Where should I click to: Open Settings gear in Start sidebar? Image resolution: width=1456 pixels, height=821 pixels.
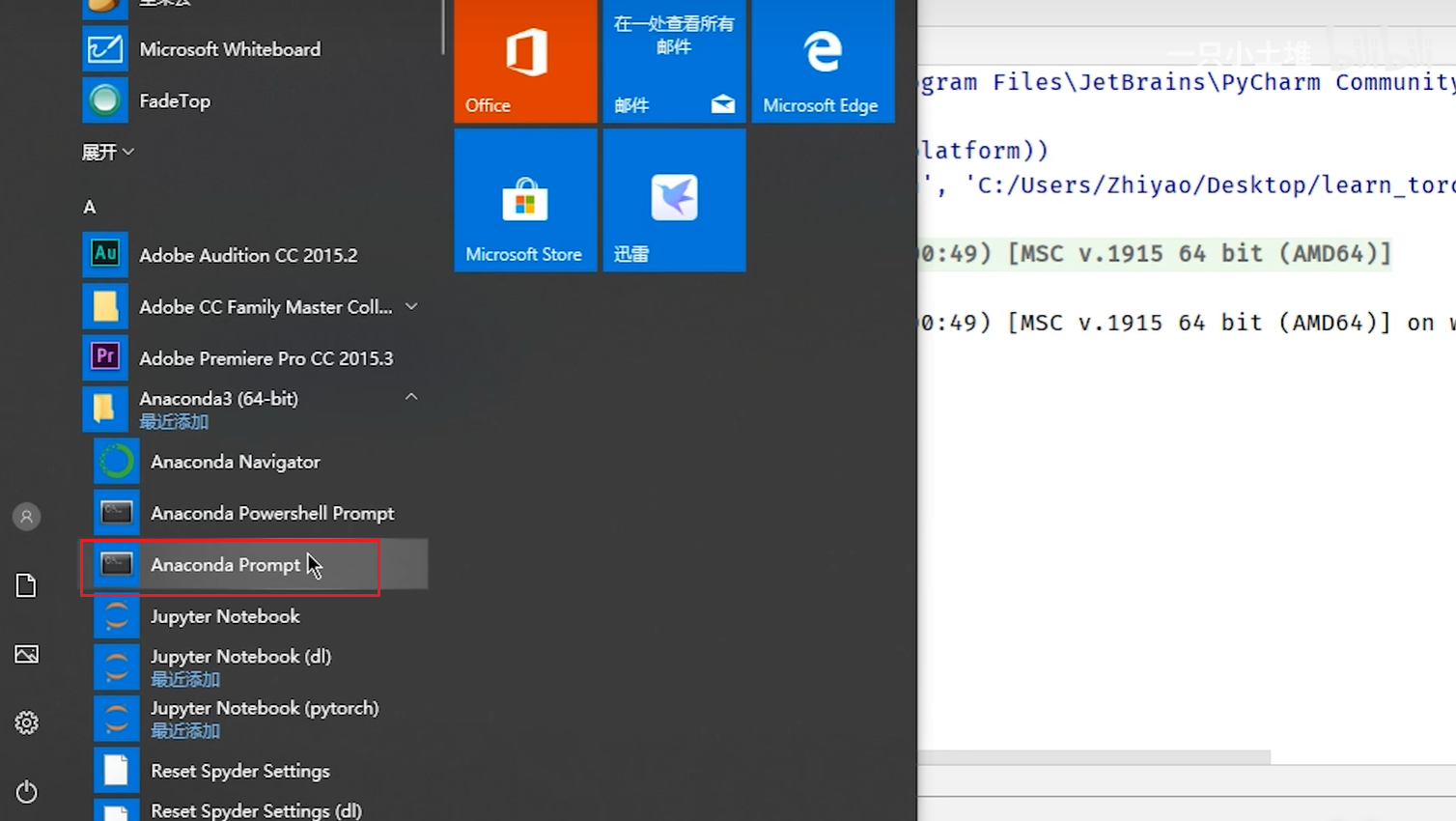click(x=26, y=722)
